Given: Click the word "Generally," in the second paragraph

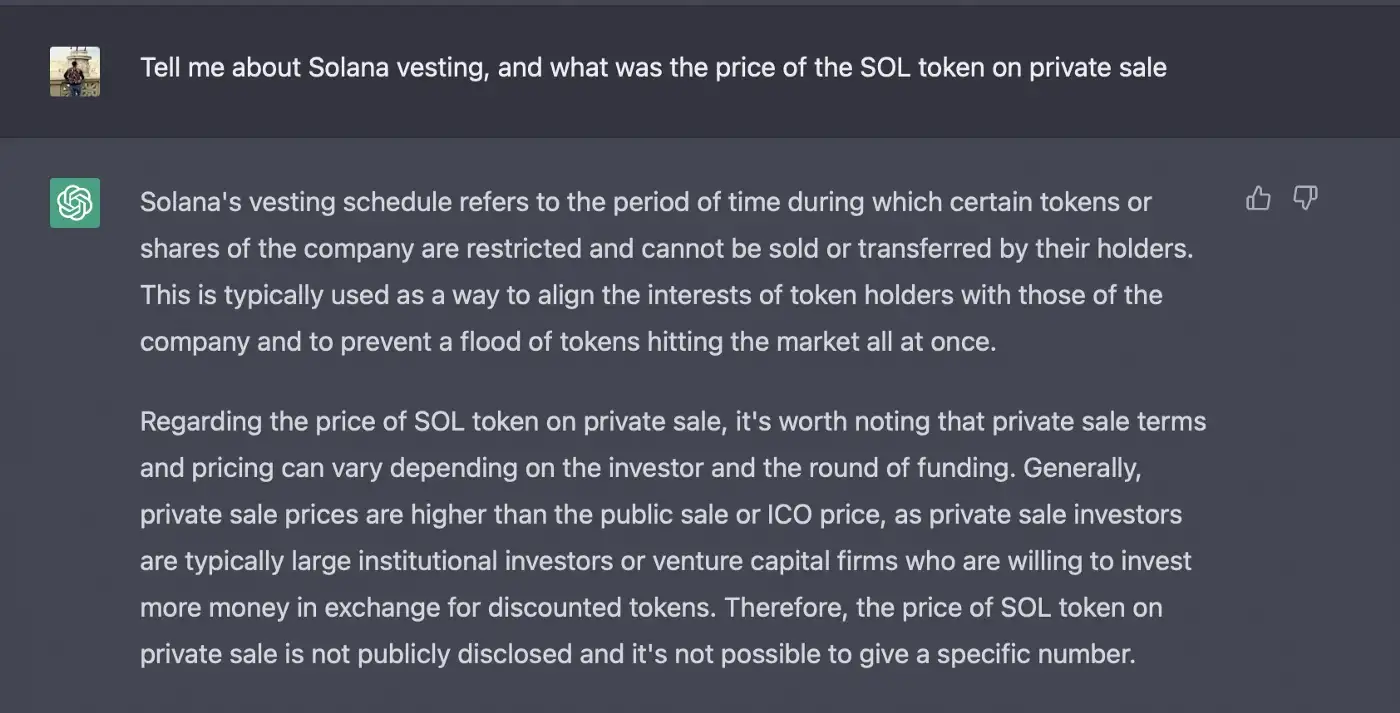Looking at the screenshot, I should tap(1082, 468).
